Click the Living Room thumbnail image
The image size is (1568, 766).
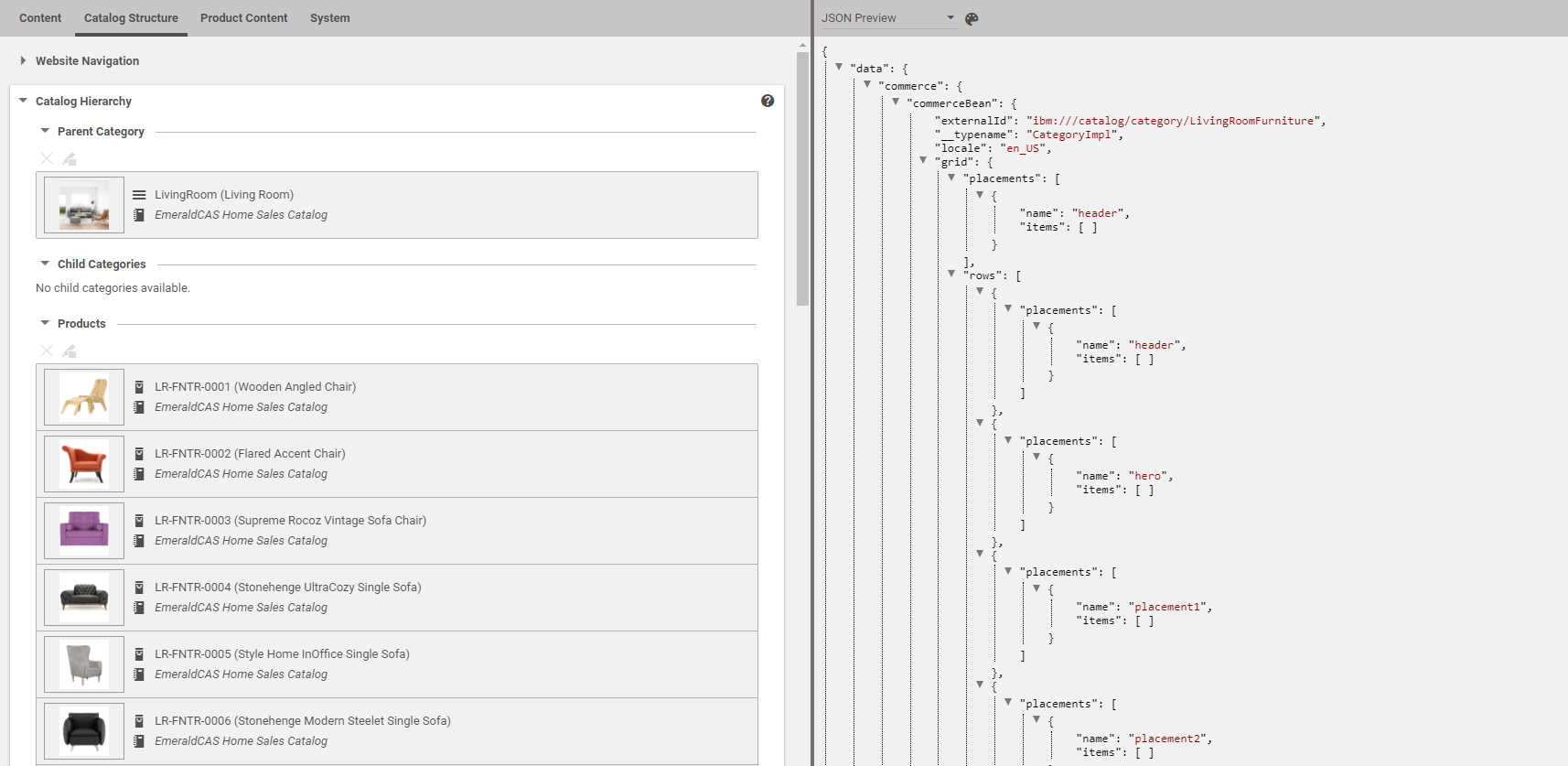pos(84,205)
